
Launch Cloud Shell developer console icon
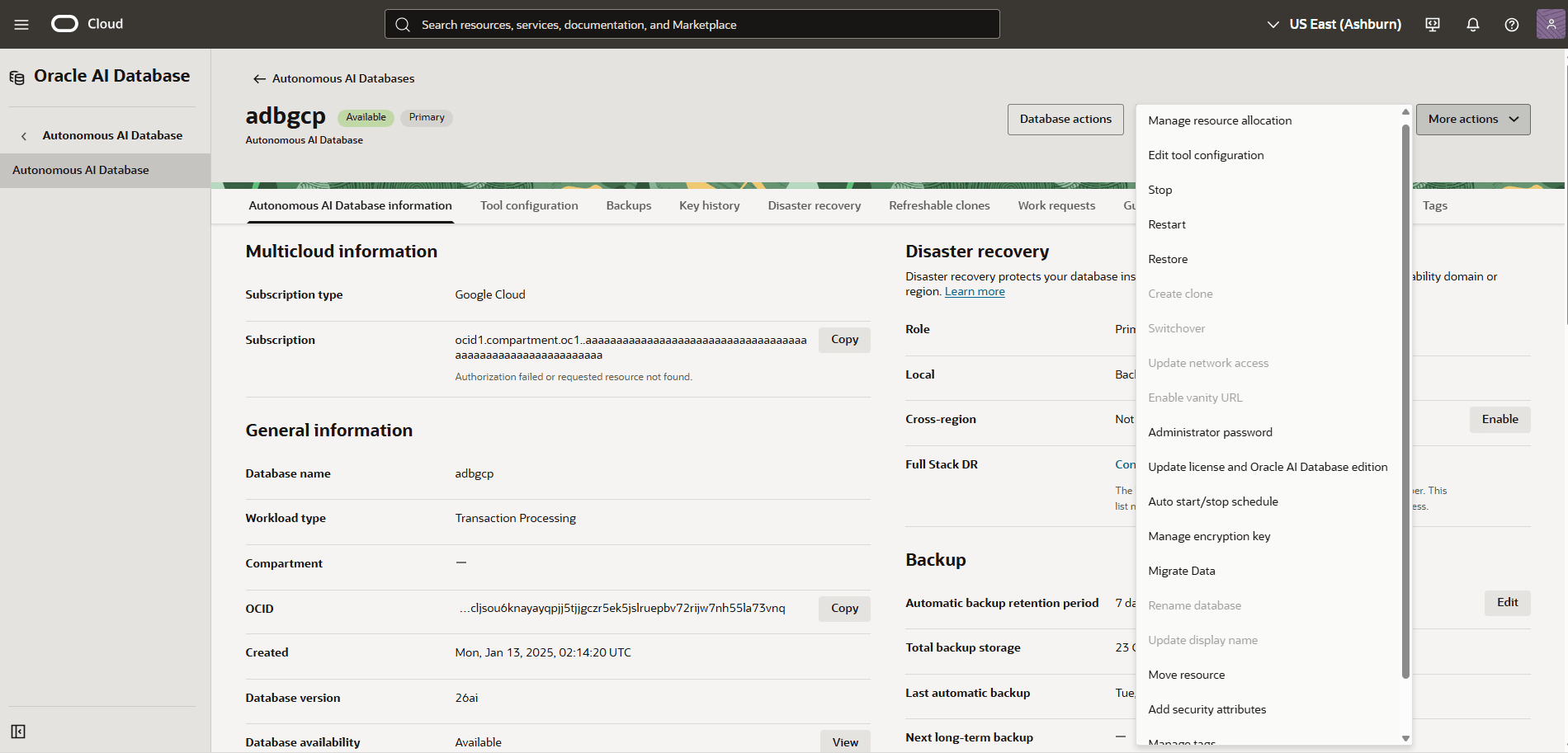point(1432,25)
